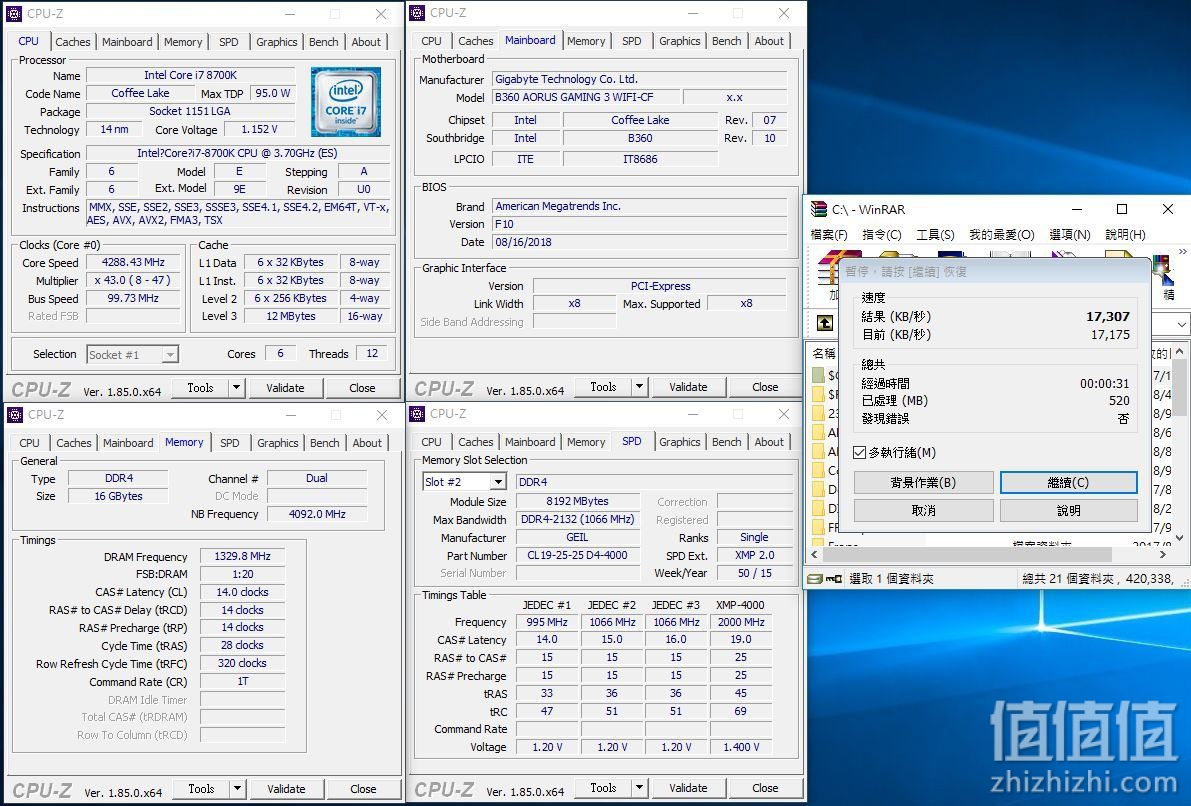Click Part Number CL19-25-25 D4-4000
The width and height of the screenshot is (1191, 806).
point(577,555)
